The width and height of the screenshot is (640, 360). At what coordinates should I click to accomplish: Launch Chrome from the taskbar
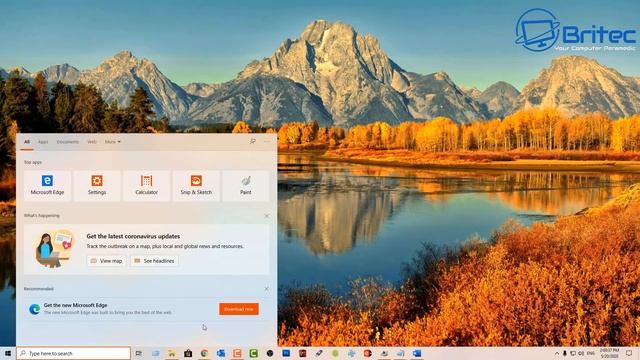tap(204, 353)
